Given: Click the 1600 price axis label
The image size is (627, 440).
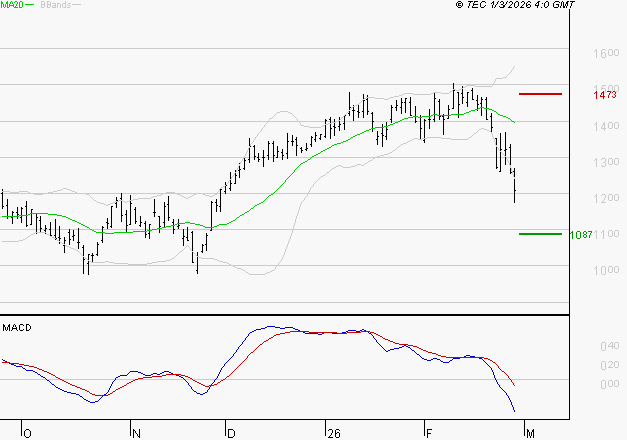Looking at the screenshot, I should (x=606, y=53).
